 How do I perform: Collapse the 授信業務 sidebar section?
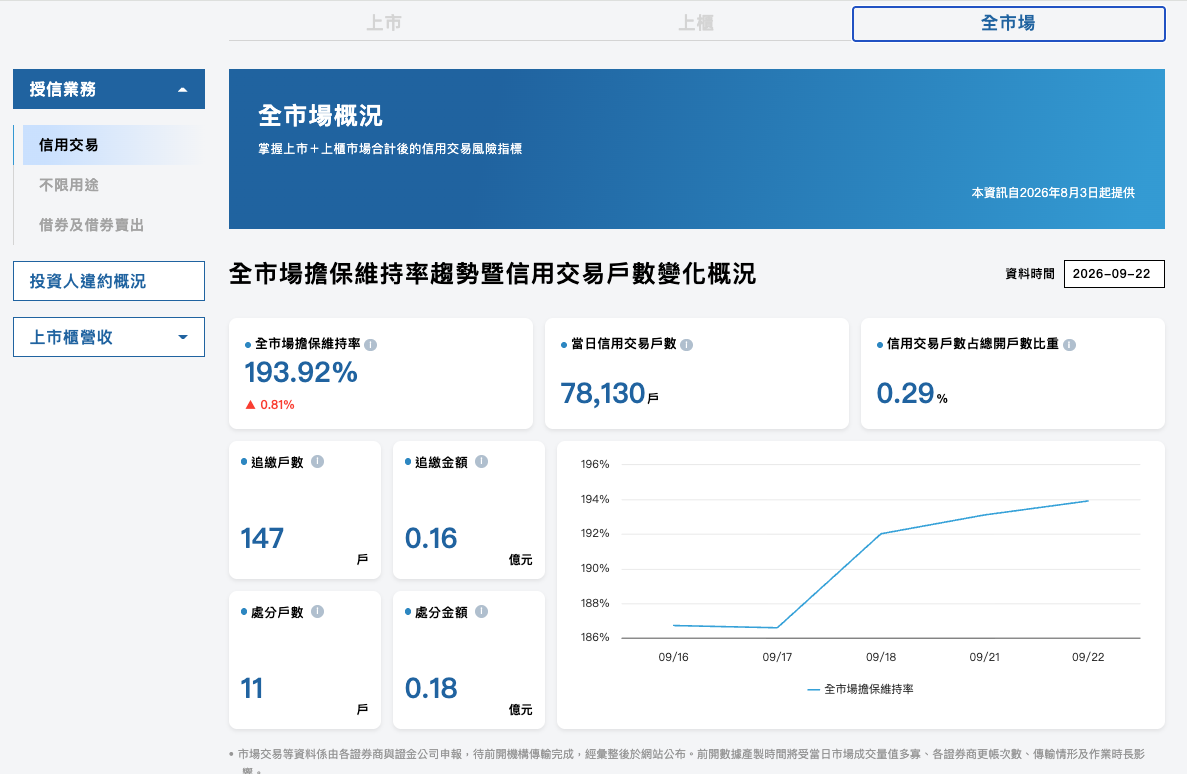coord(109,89)
